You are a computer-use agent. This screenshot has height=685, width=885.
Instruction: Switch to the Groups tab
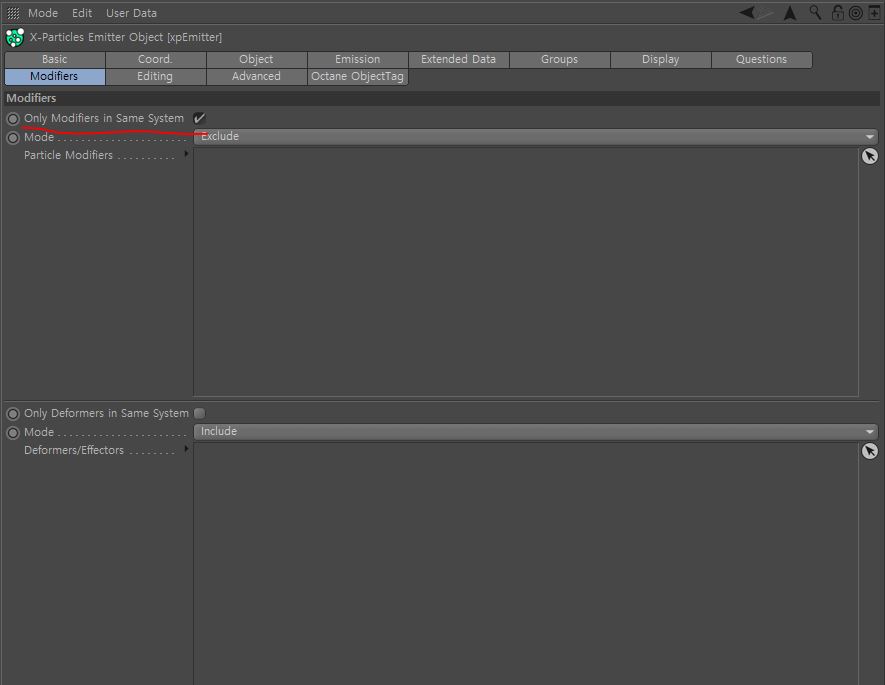pos(560,59)
